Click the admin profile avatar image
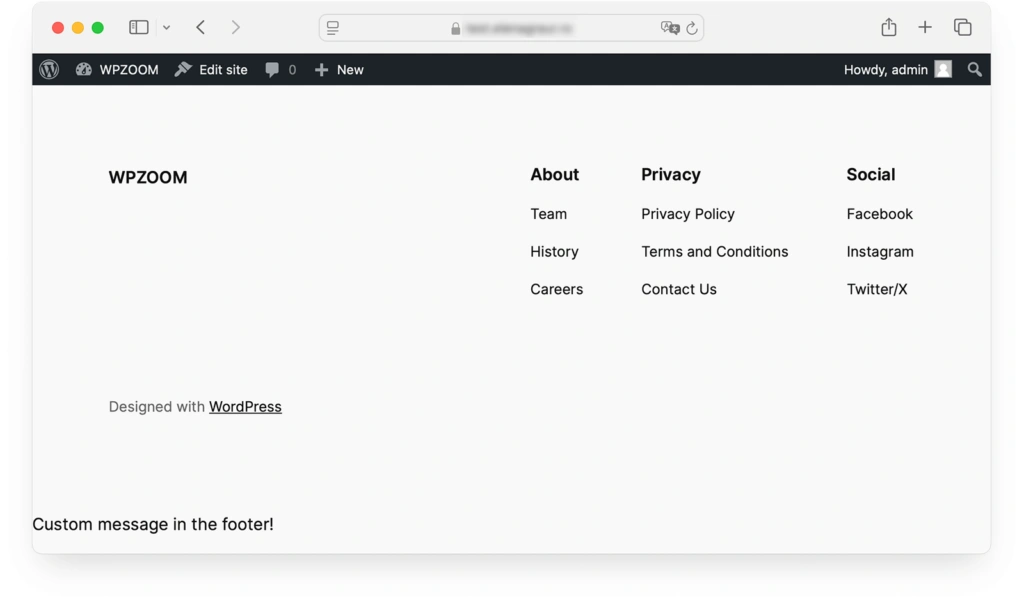Image resolution: width=1024 pixels, height=597 pixels. click(x=943, y=69)
